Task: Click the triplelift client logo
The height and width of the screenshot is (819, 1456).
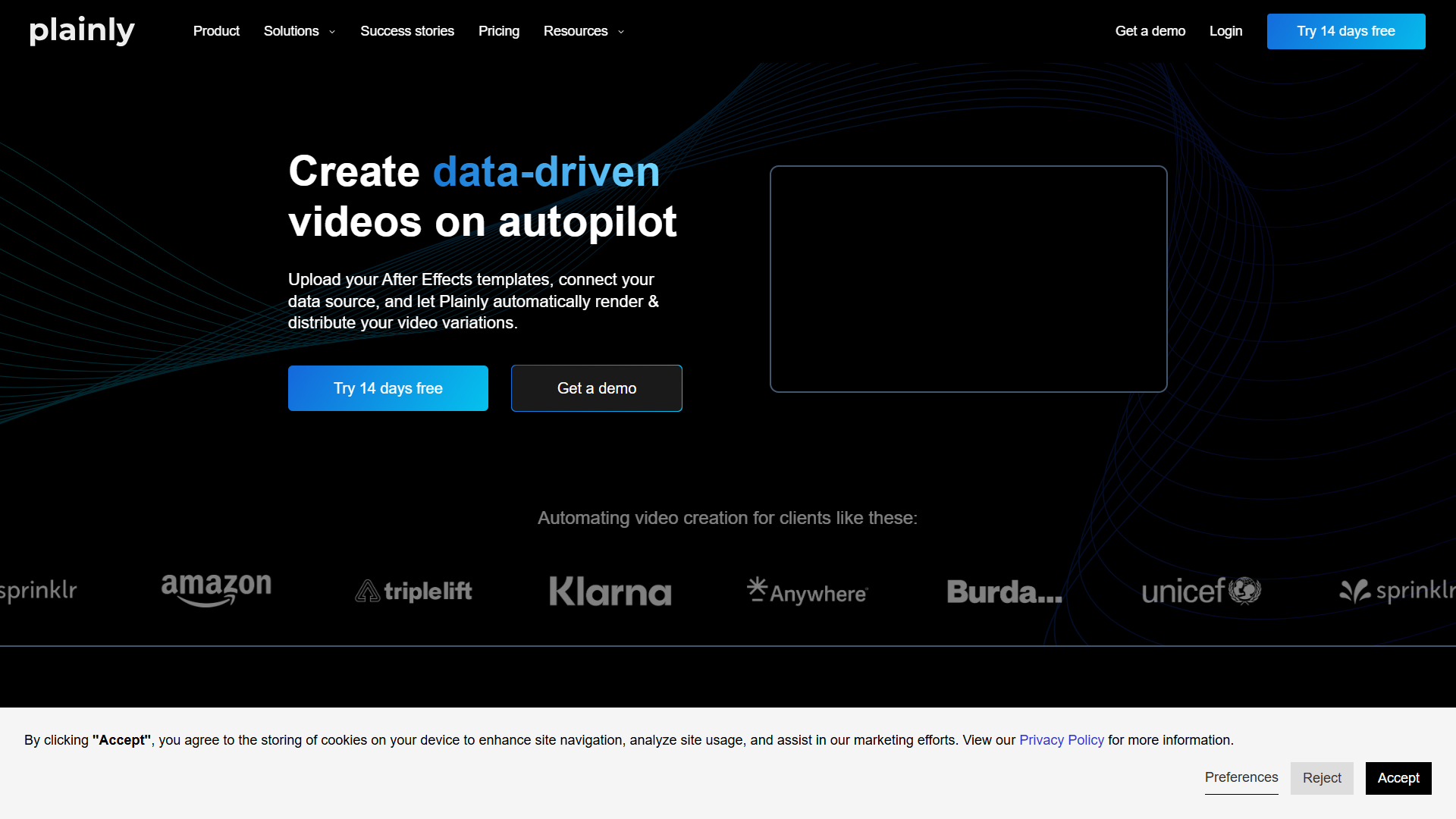Action: click(414, 591)
